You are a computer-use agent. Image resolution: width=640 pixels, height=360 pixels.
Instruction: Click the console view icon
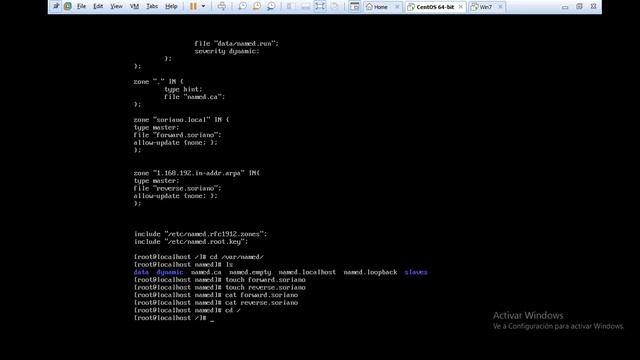(355, 7)
